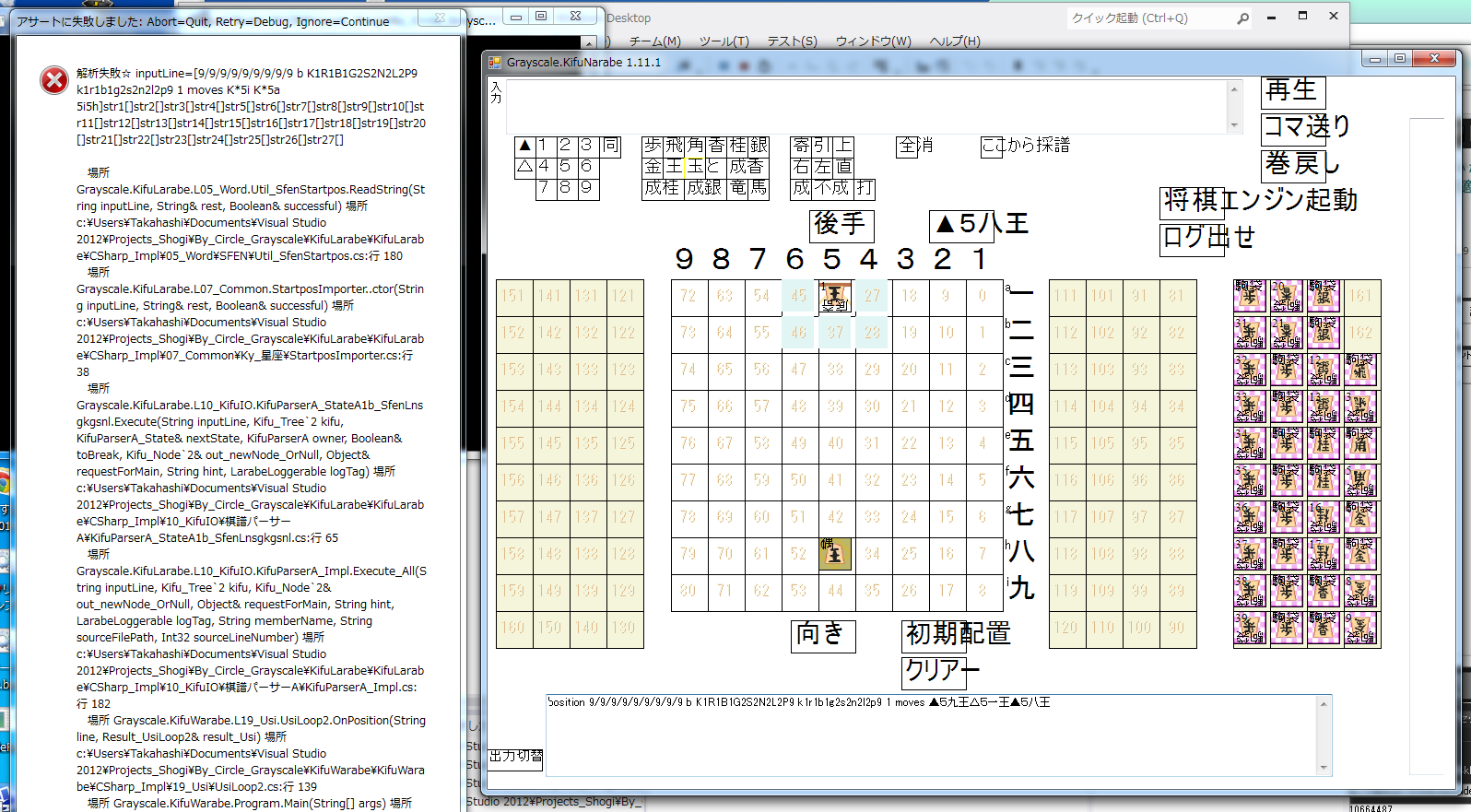Click output area scrollbar up arrow
1471x812 pixels.
[x=1324, y=704]
